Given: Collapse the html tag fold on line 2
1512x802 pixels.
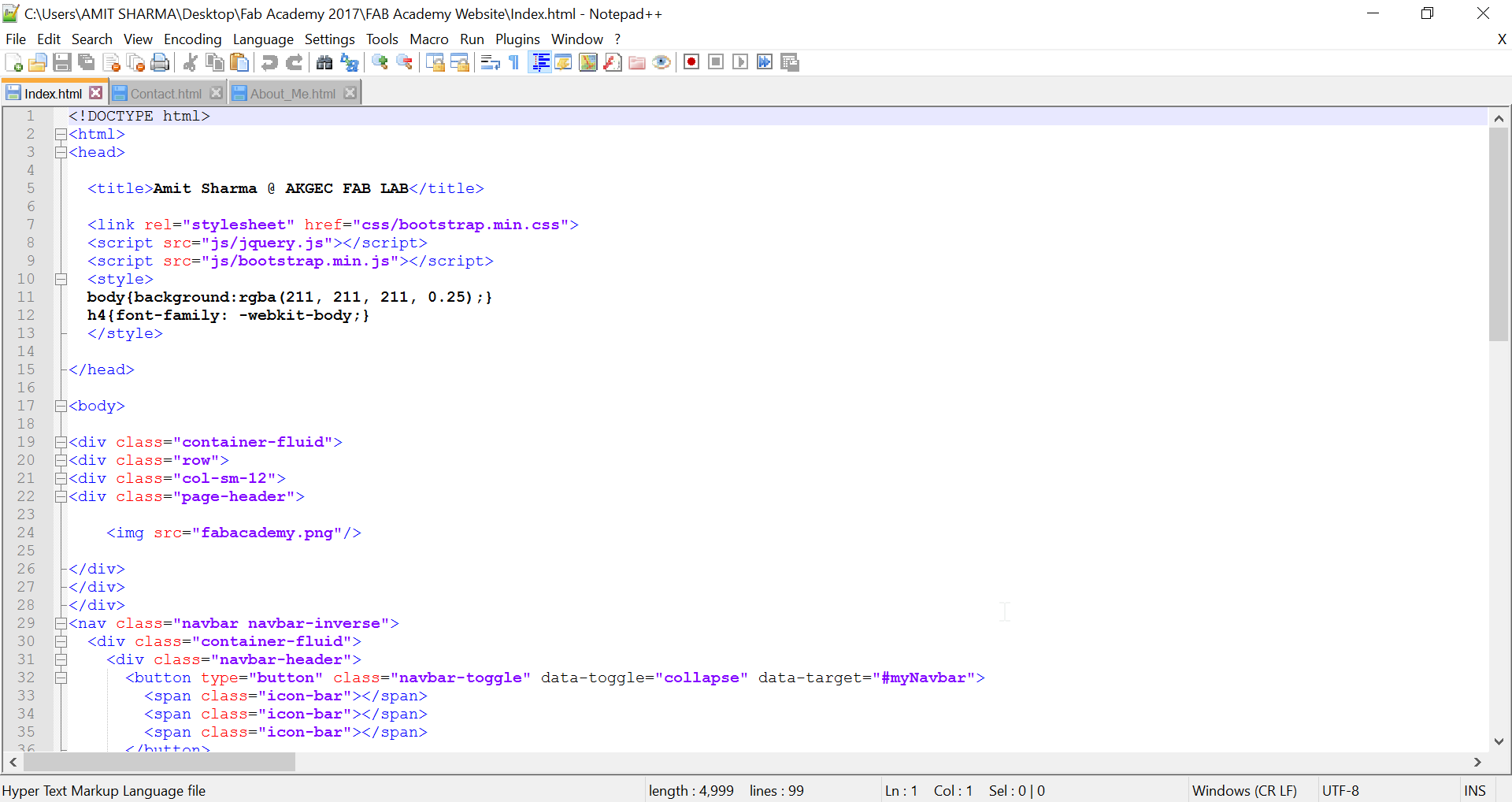Looking at the screenshot, I should [61, 135].
